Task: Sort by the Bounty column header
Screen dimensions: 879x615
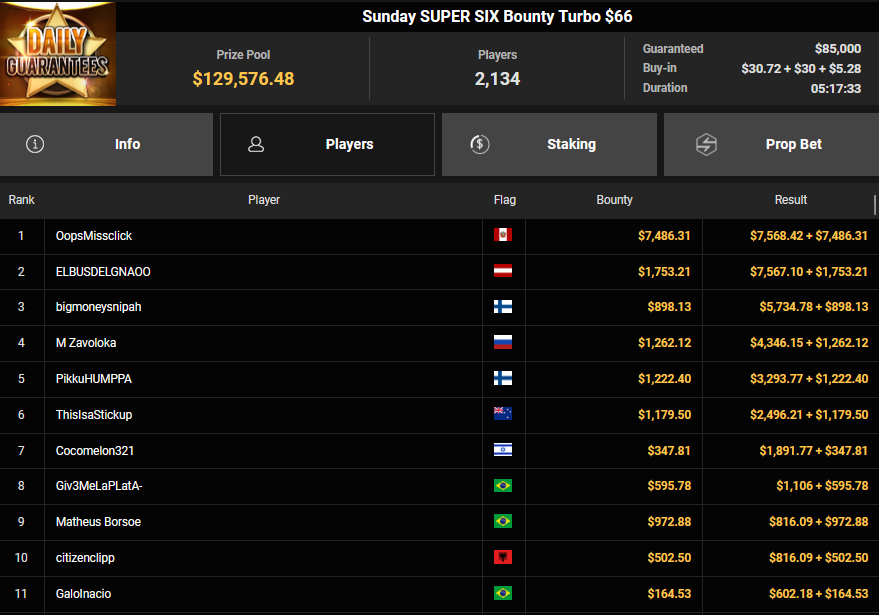Action: [614, 200]
